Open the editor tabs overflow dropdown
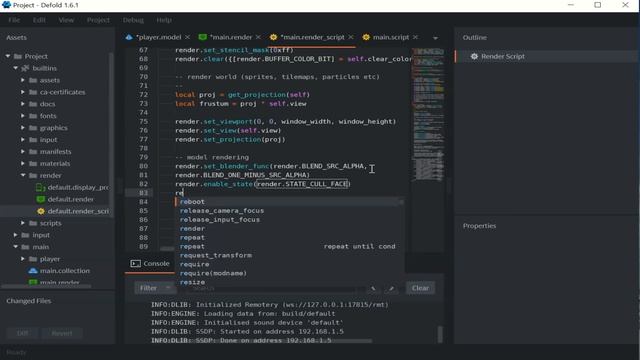Screen dimensions: 640x360 tap(436, 38)
